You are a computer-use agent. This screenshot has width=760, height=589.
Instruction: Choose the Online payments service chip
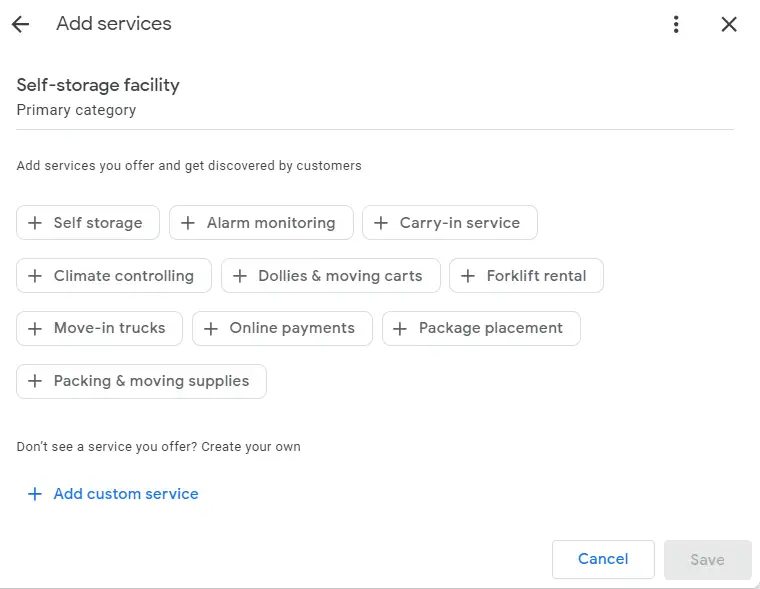pos(282,328)
